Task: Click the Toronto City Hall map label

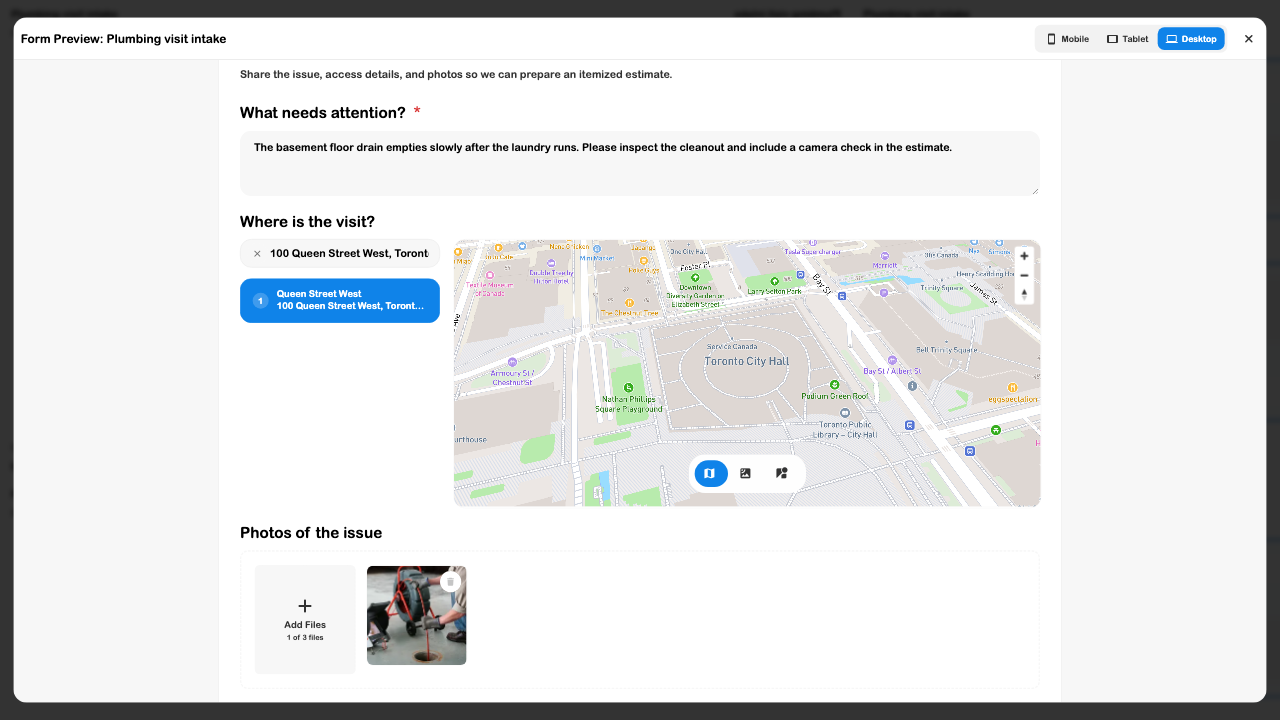Action: pyautogui.click(x=747, y=361)
